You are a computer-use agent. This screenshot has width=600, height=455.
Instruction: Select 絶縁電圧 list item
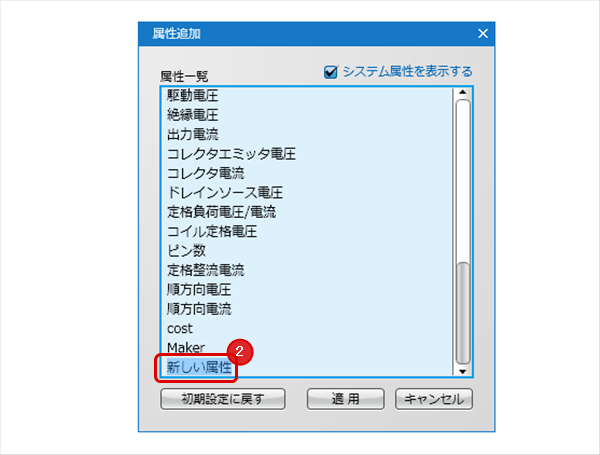(x=192, y=115)
